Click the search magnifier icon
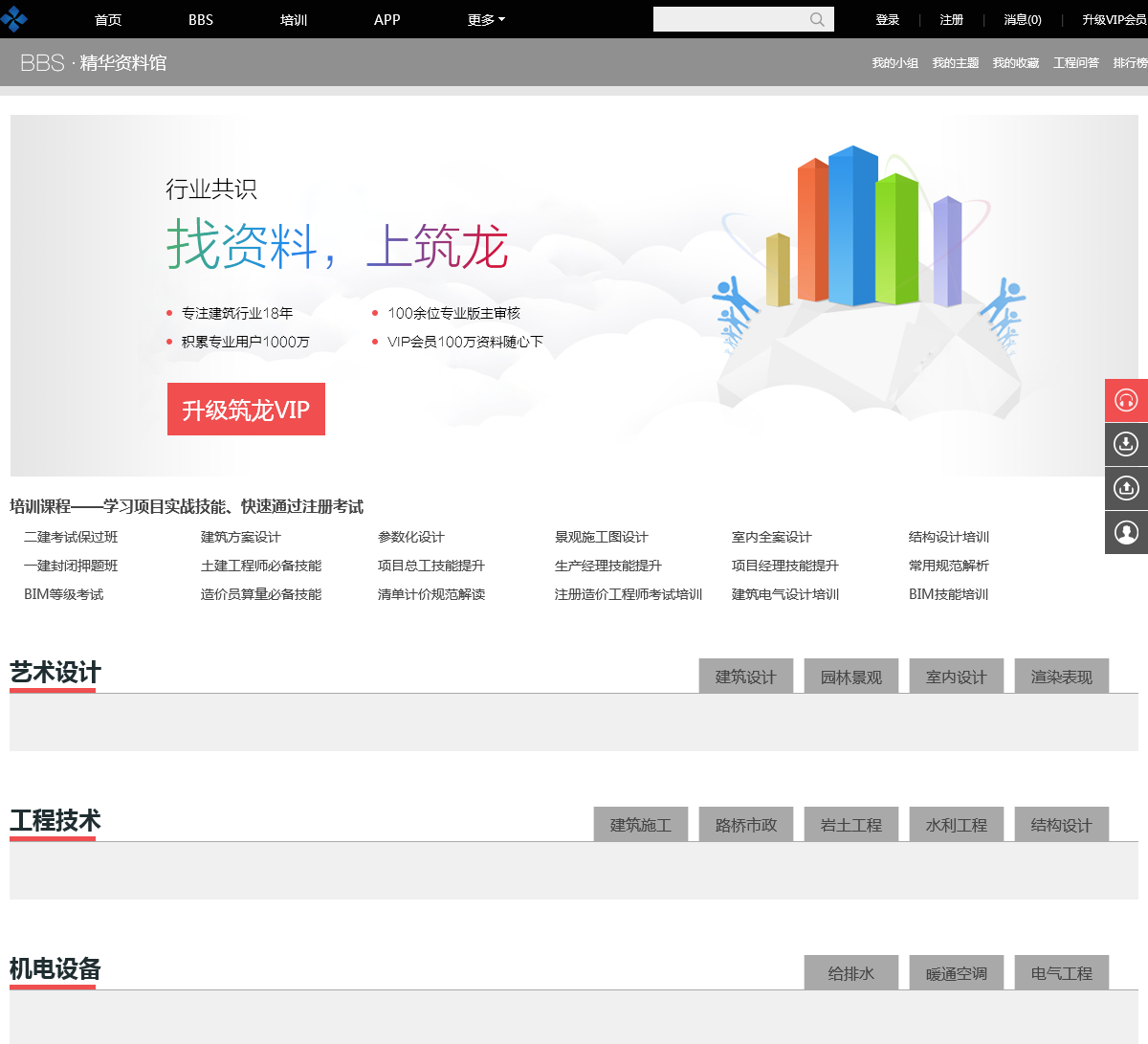The height and width of the screenshot is (1044, 1148). (x=817, y=19)
